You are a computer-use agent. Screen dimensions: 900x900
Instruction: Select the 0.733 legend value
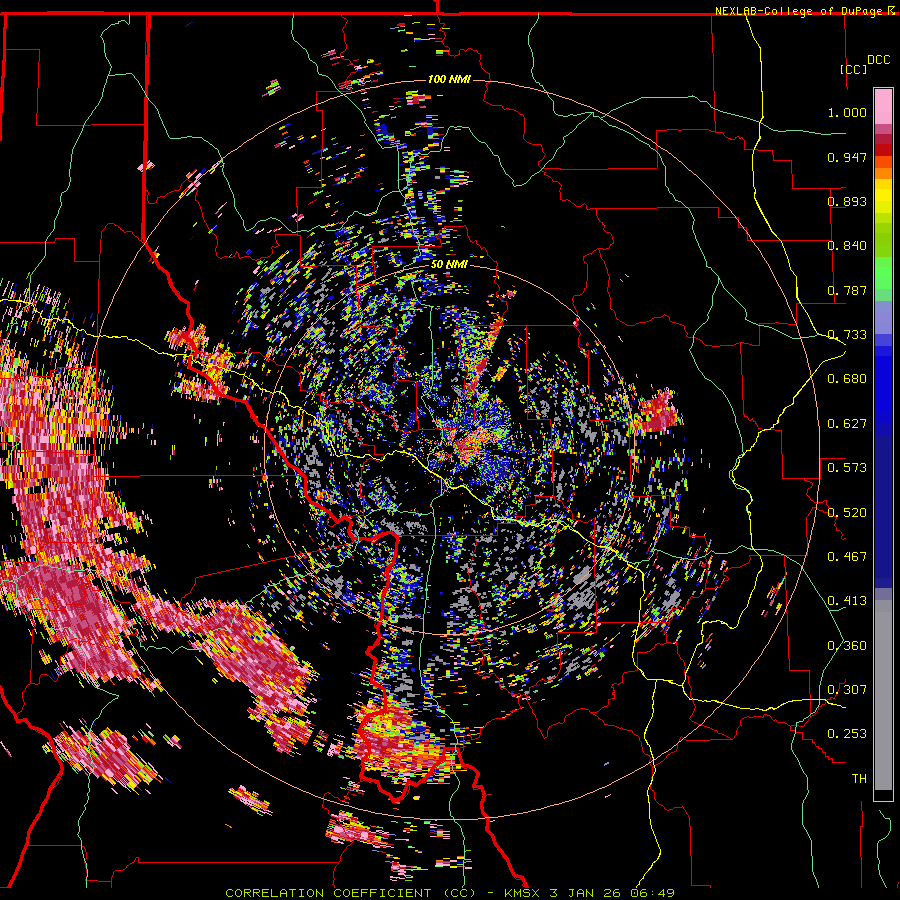pos(847,335)
